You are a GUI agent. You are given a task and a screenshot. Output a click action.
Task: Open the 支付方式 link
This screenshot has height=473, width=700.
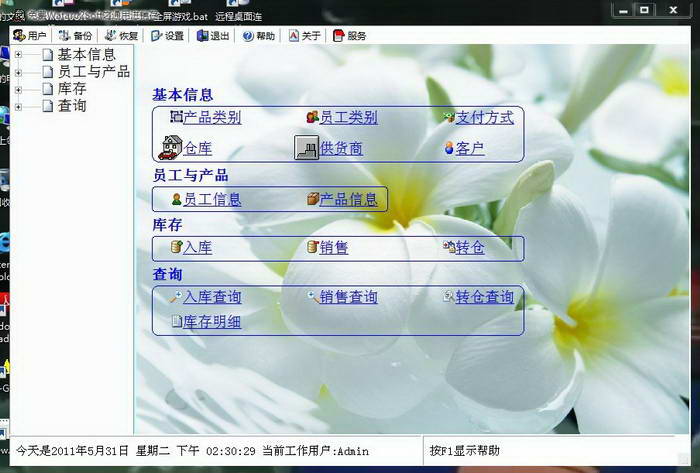(485, 118)
